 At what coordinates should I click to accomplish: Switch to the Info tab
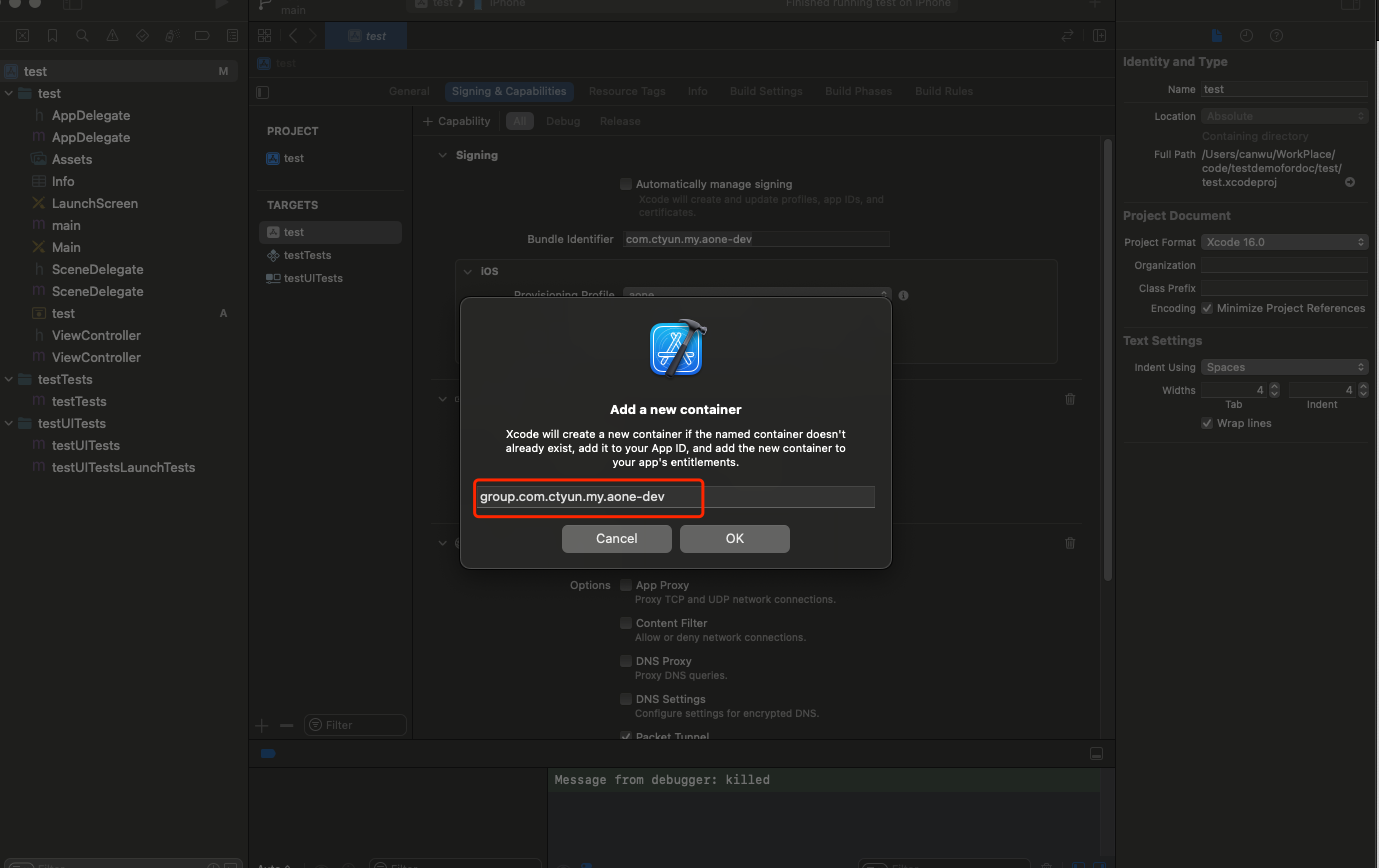click(x=698, y=91)
